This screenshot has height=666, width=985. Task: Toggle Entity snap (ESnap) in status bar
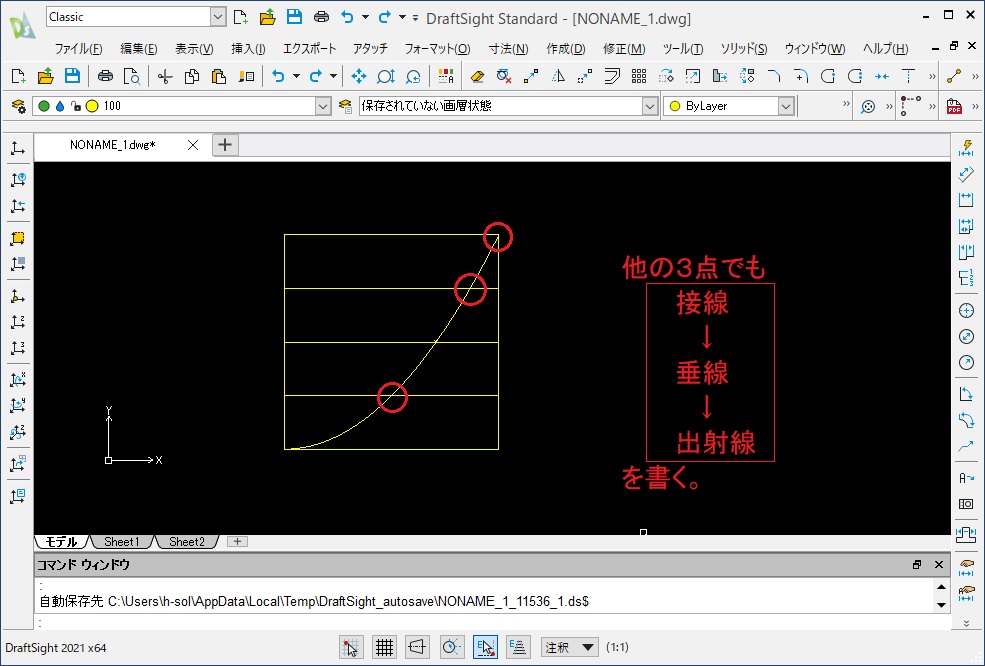click(x=485, y=647)
